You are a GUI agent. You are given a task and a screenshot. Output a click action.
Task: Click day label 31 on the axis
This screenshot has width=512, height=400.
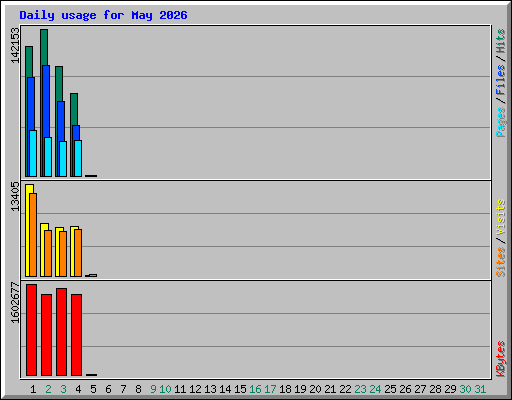pos(480,389)
